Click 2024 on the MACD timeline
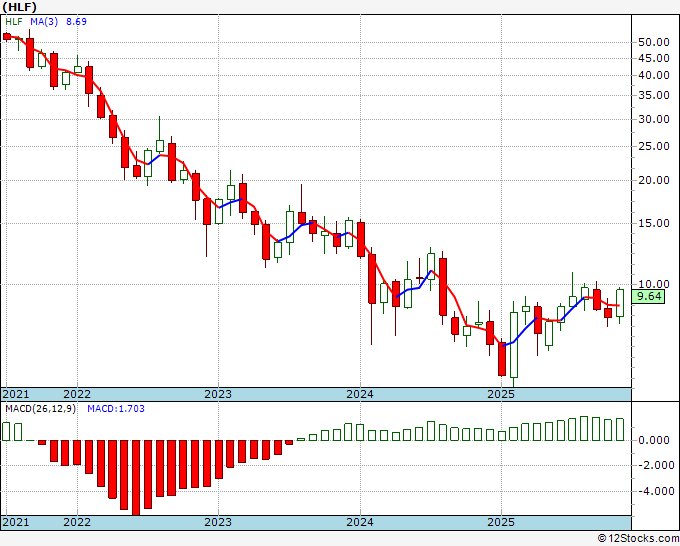This screenshot has height=546, width=680. [x=360, y=522]
